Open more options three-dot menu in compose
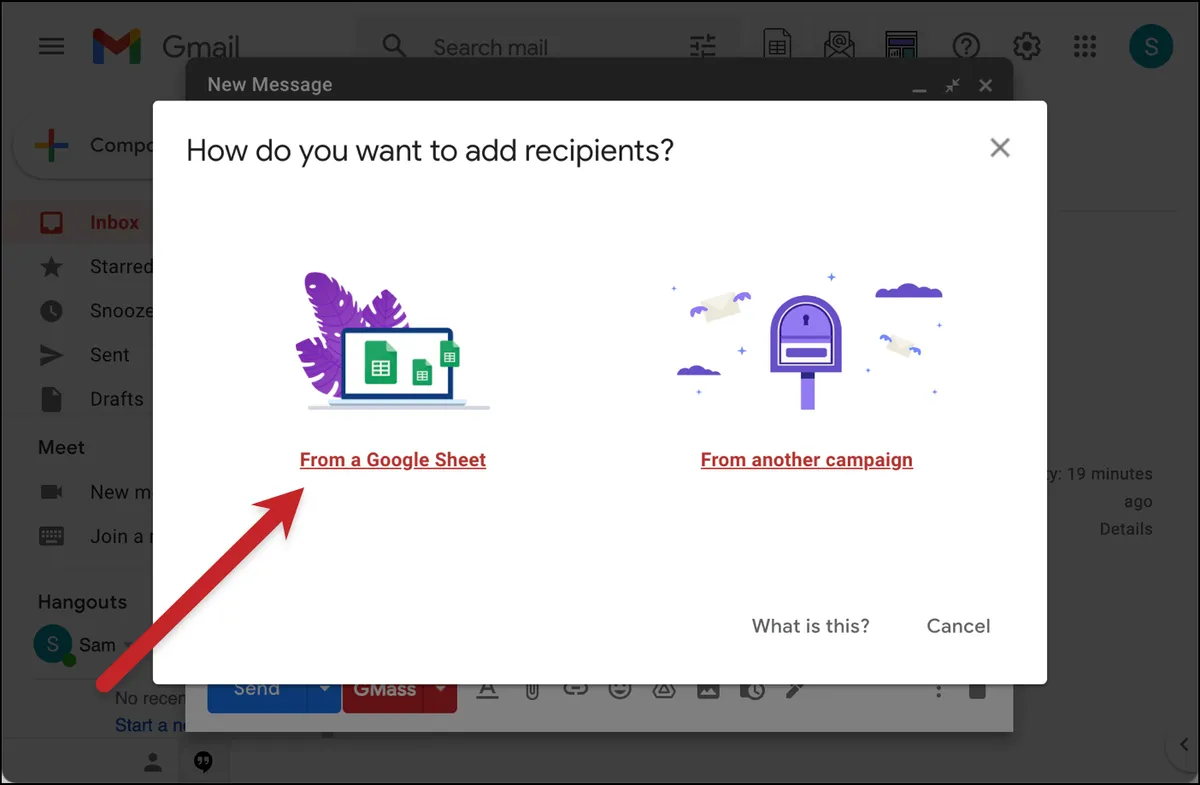 click(x=938, y=691)
